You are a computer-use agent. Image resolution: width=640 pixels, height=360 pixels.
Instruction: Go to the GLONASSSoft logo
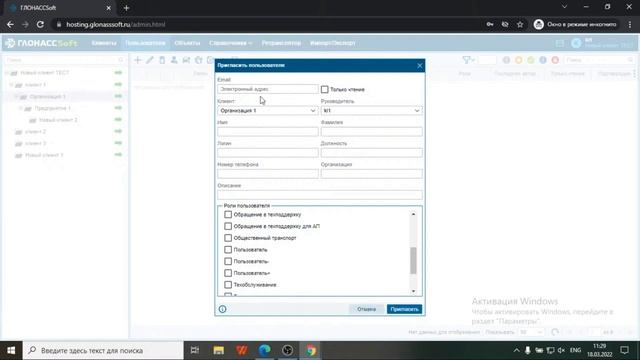click(41, 43)
